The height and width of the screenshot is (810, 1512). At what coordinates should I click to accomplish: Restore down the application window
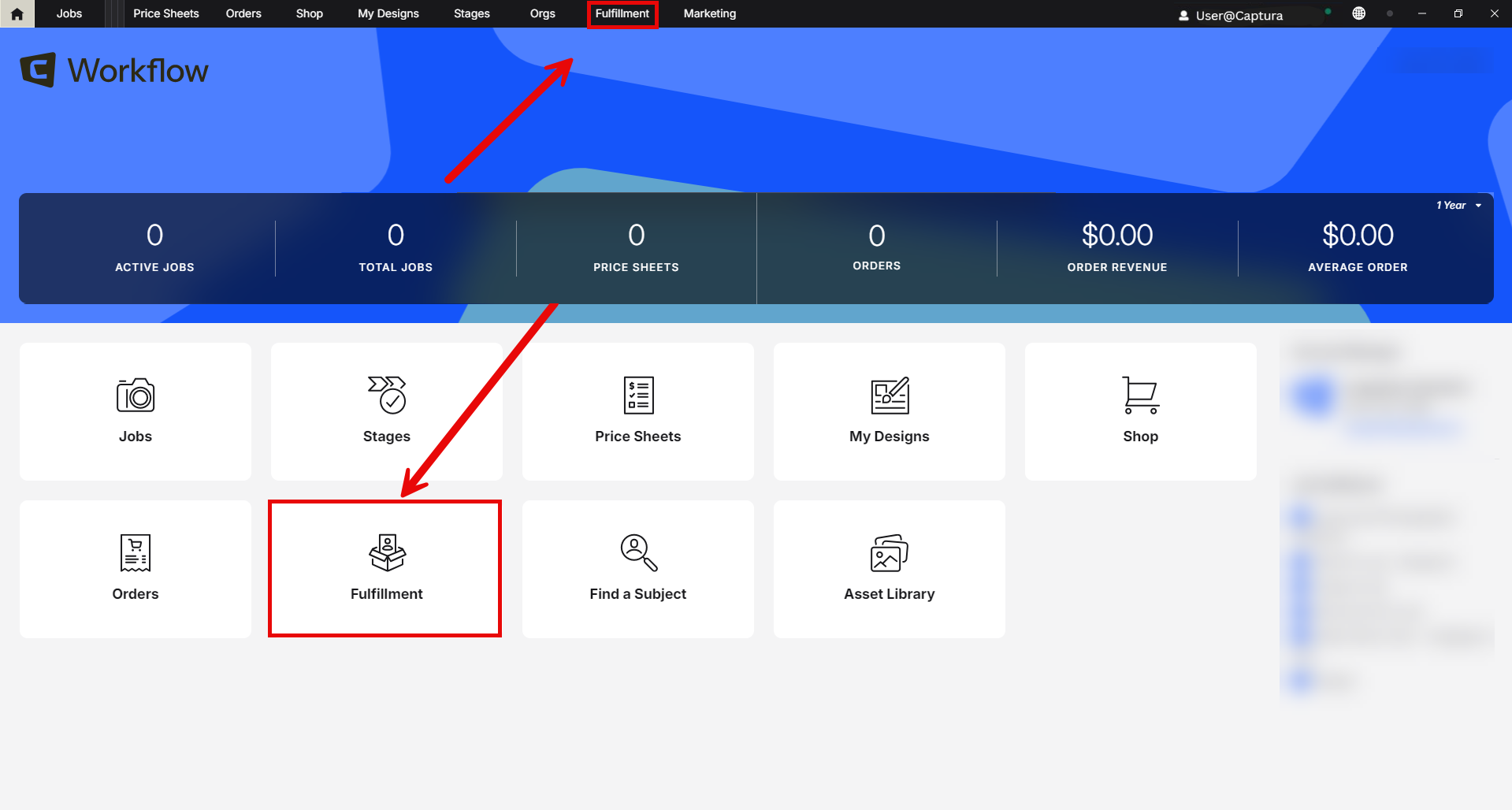pyautogui.click(x=1458, y=13)
